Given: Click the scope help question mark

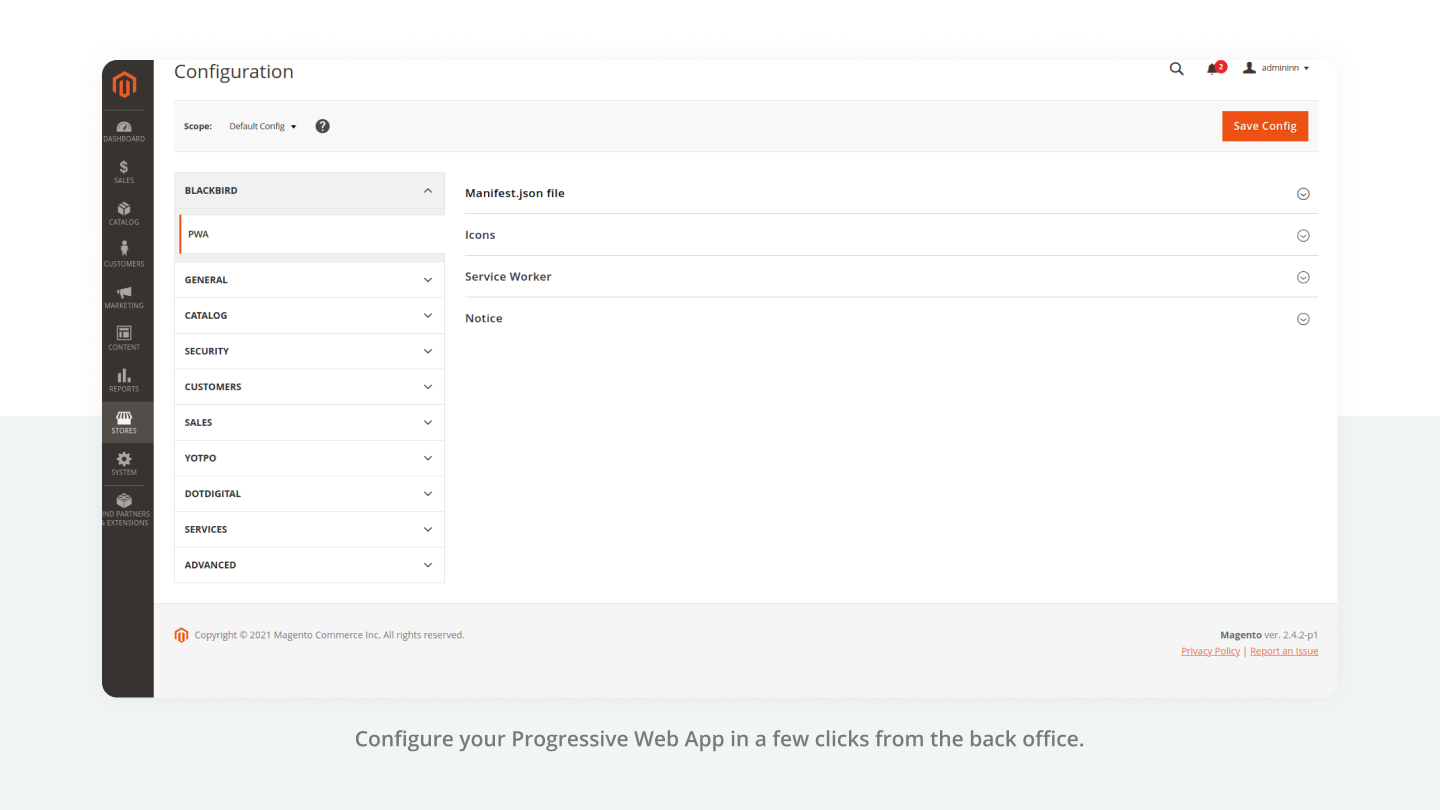Looking at the screenshot, I should coord(322,126).
